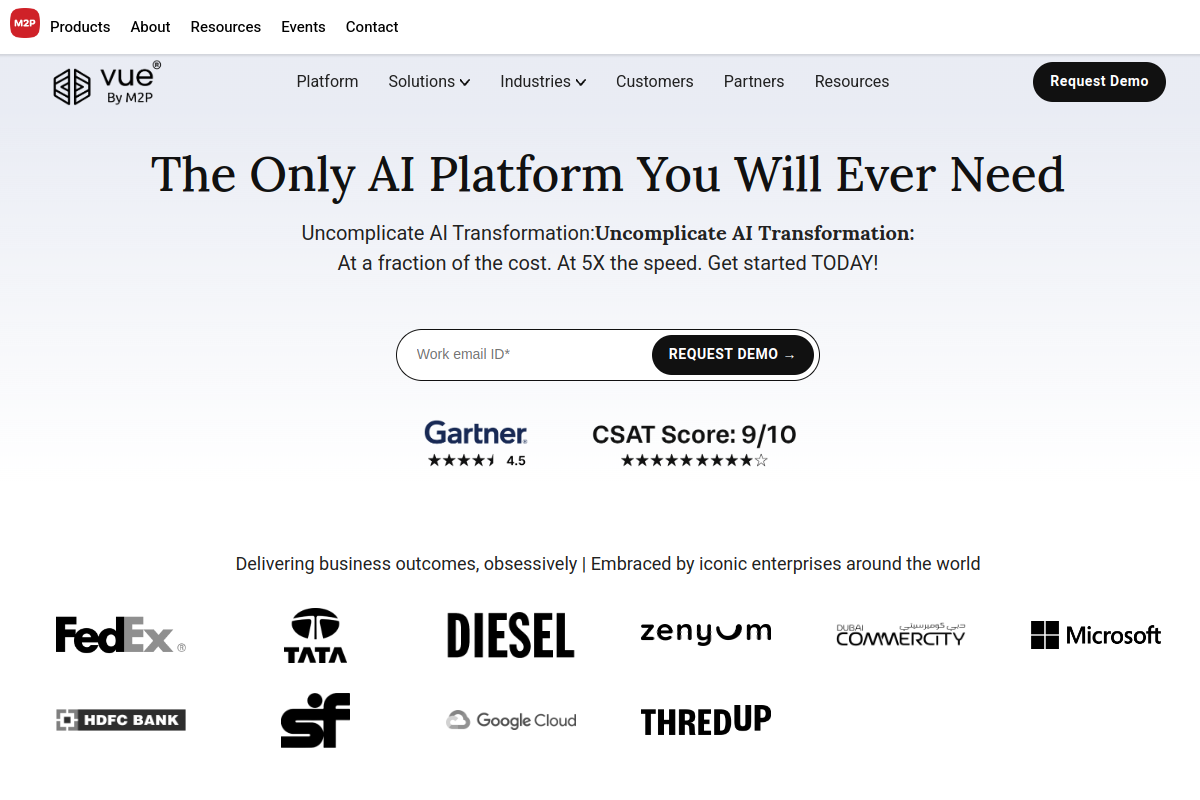This screenshot has height=800, width=1200.
Task: Click the main AI Platform headline
Action: (608, 175)
